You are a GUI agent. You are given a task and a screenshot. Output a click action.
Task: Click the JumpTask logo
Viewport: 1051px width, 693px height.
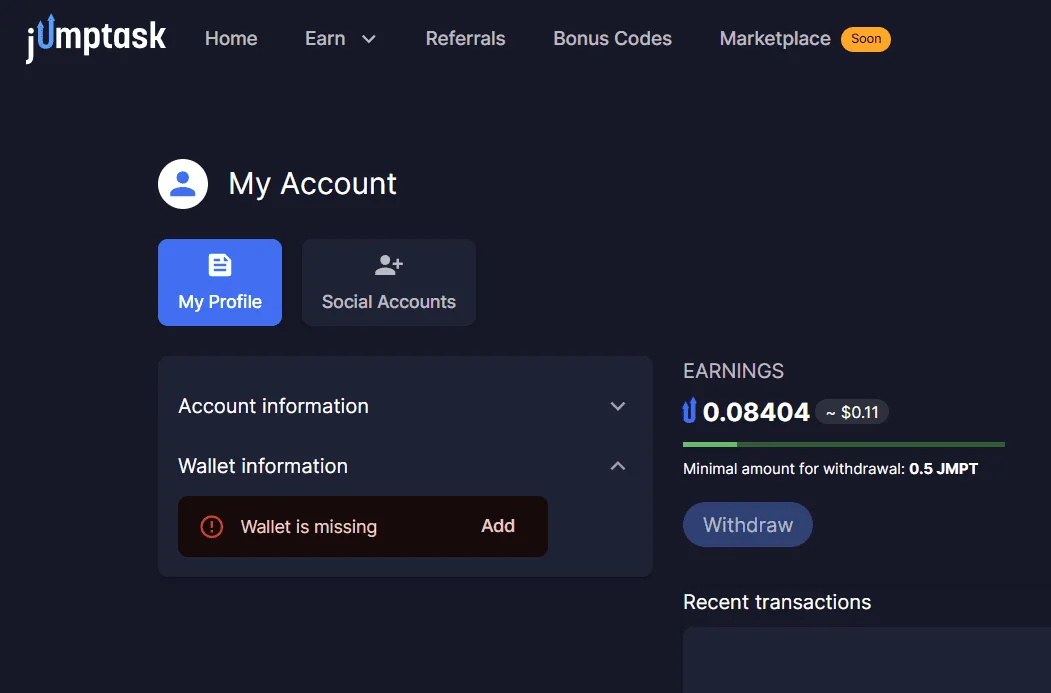point(95,38)
